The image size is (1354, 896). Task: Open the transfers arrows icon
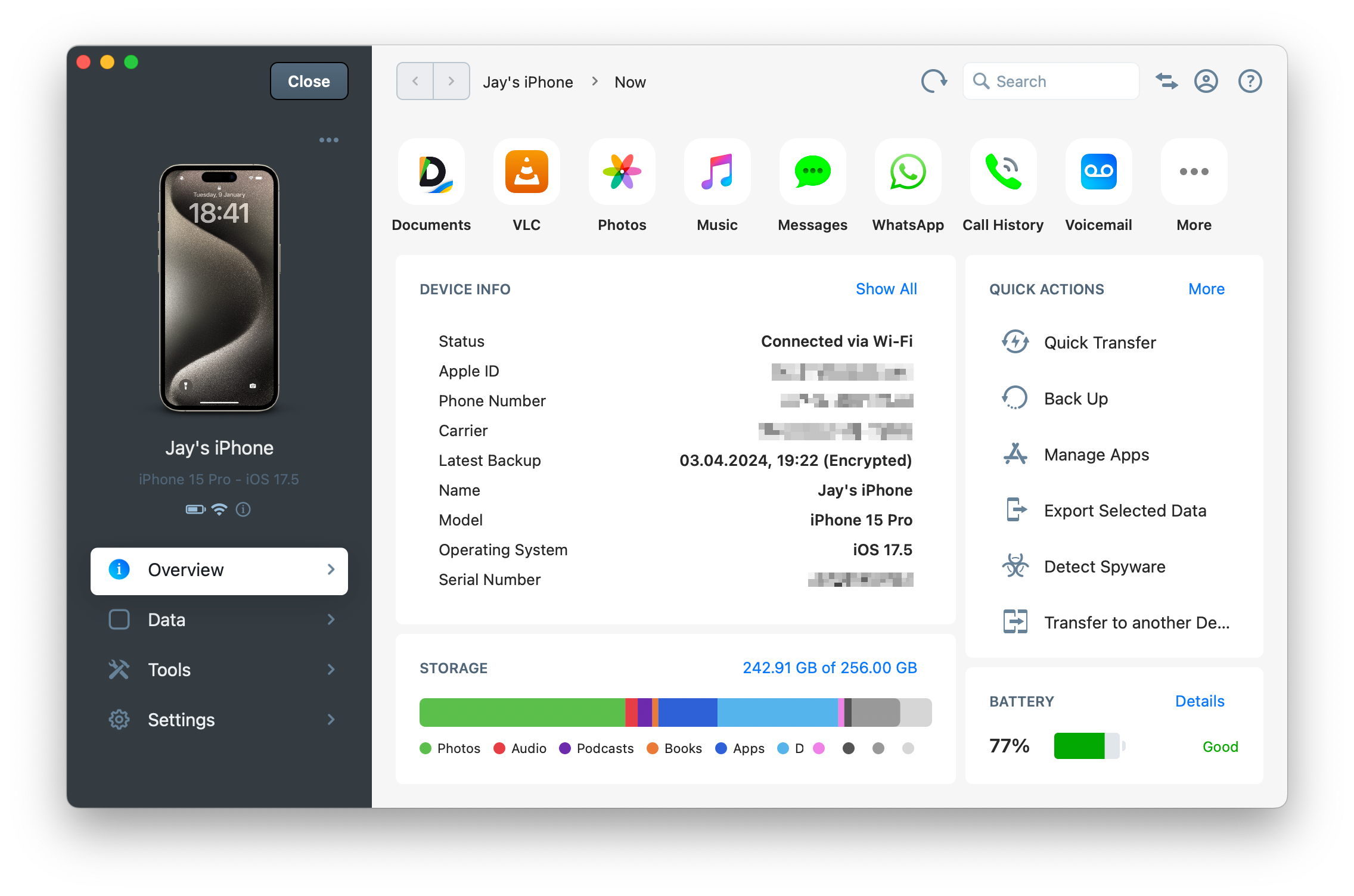coord(1166,81)
